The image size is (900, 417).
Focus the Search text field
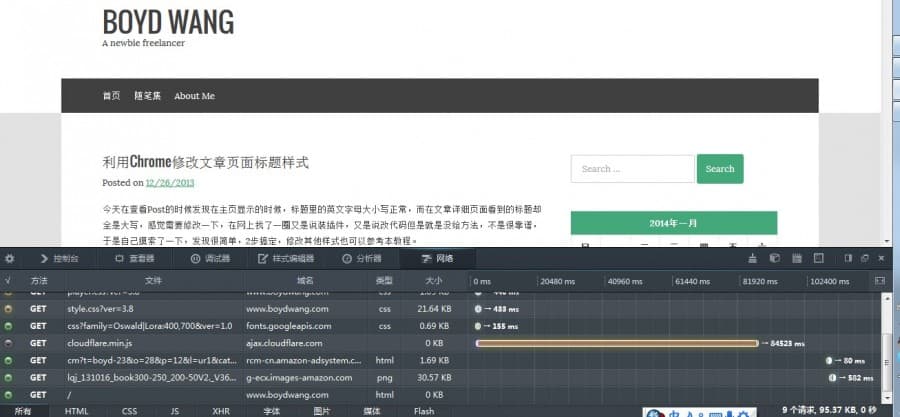[632, 169]
